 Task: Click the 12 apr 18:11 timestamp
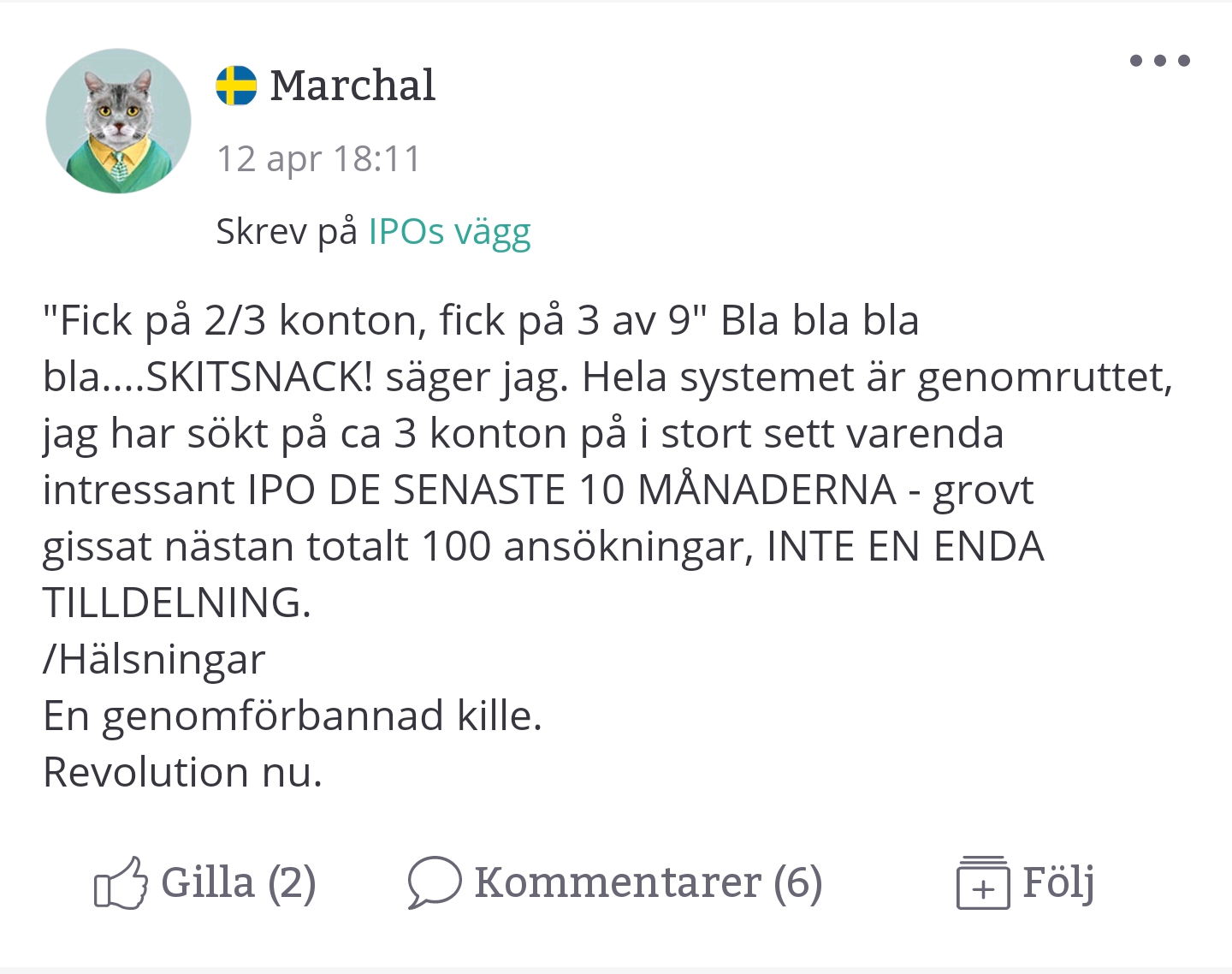click(x=318, y=159)
